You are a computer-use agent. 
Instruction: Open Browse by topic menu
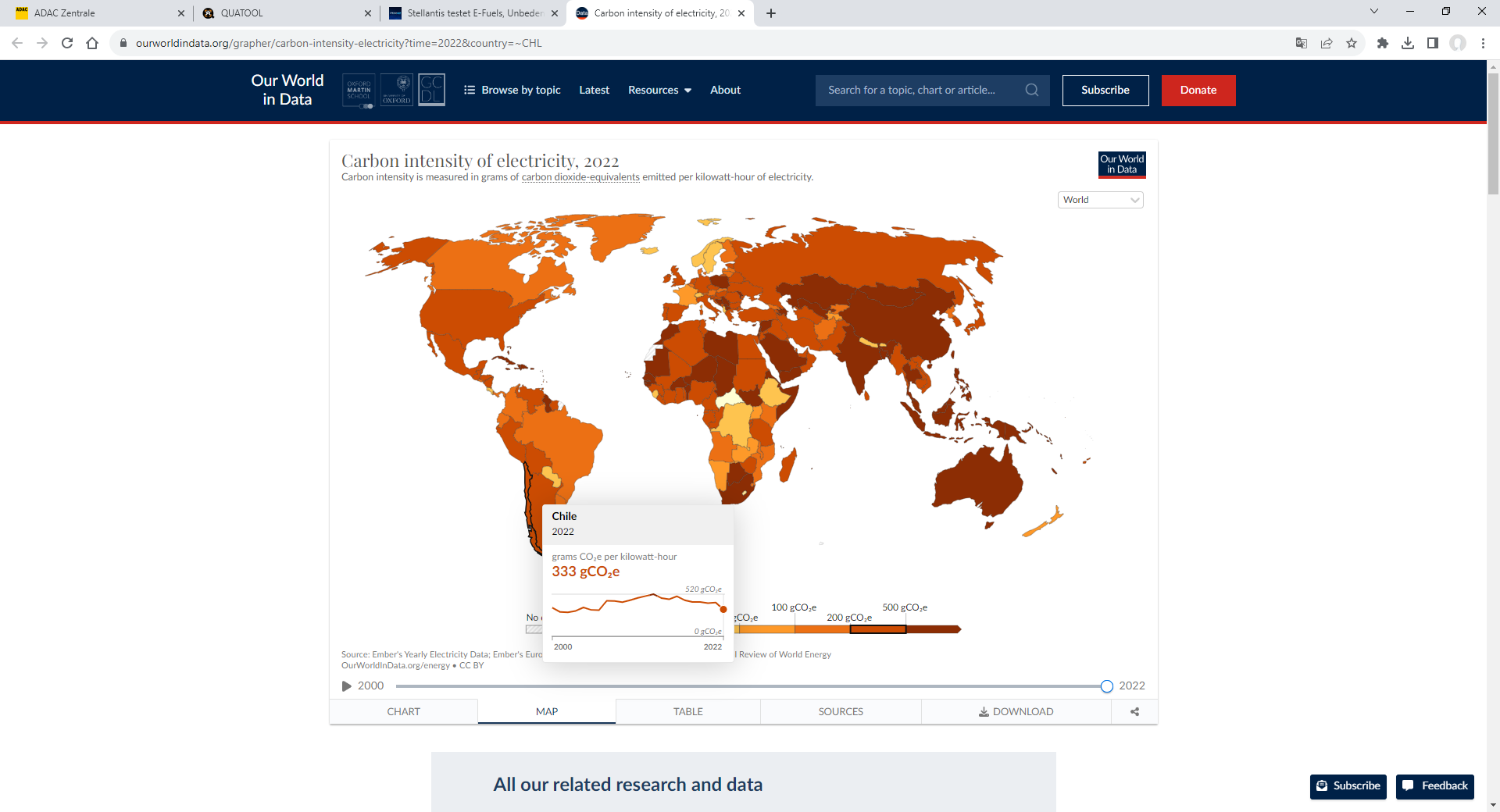tap(512, 90)
